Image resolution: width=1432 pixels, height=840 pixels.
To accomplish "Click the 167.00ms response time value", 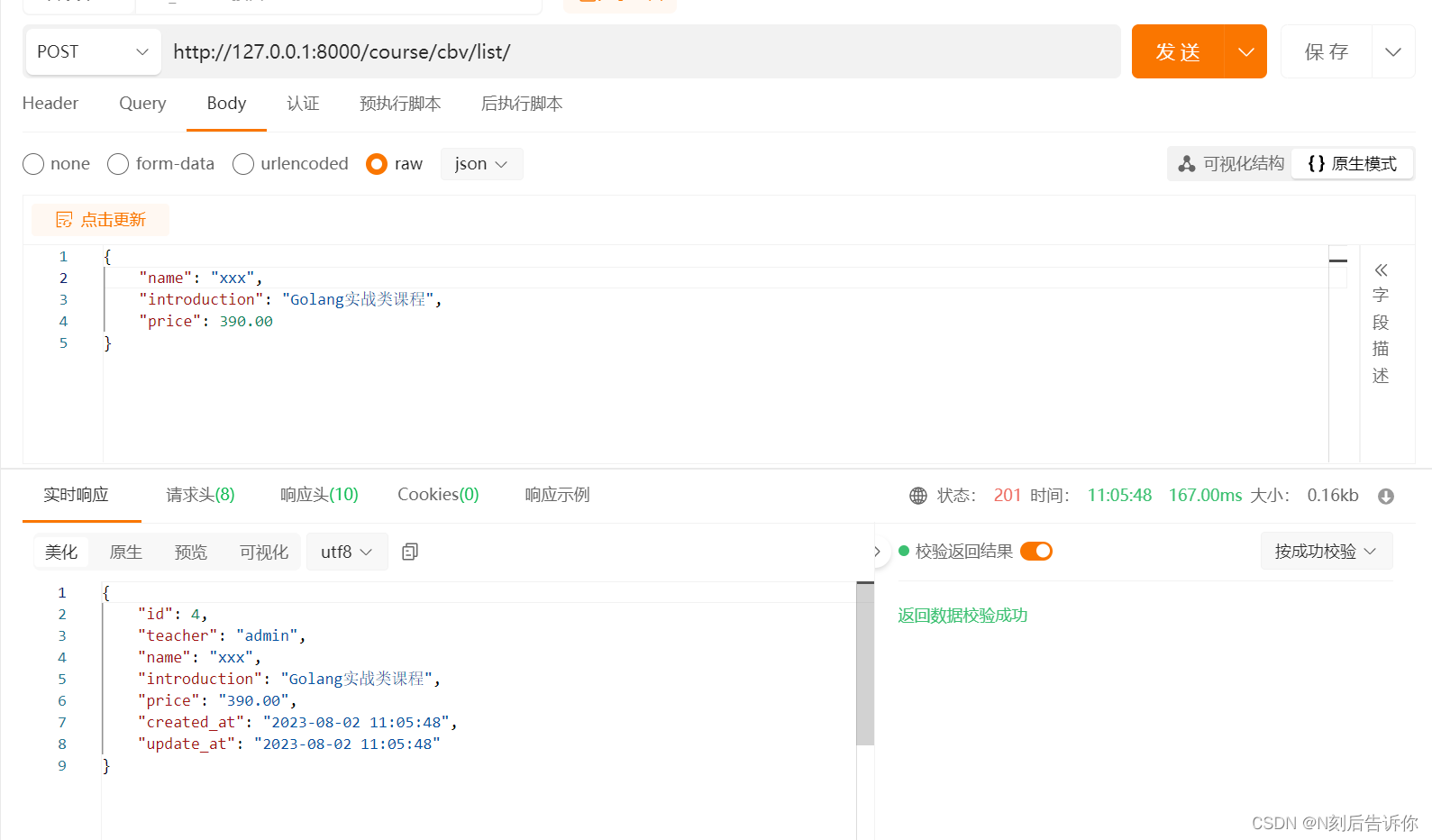I will 1205,496.
